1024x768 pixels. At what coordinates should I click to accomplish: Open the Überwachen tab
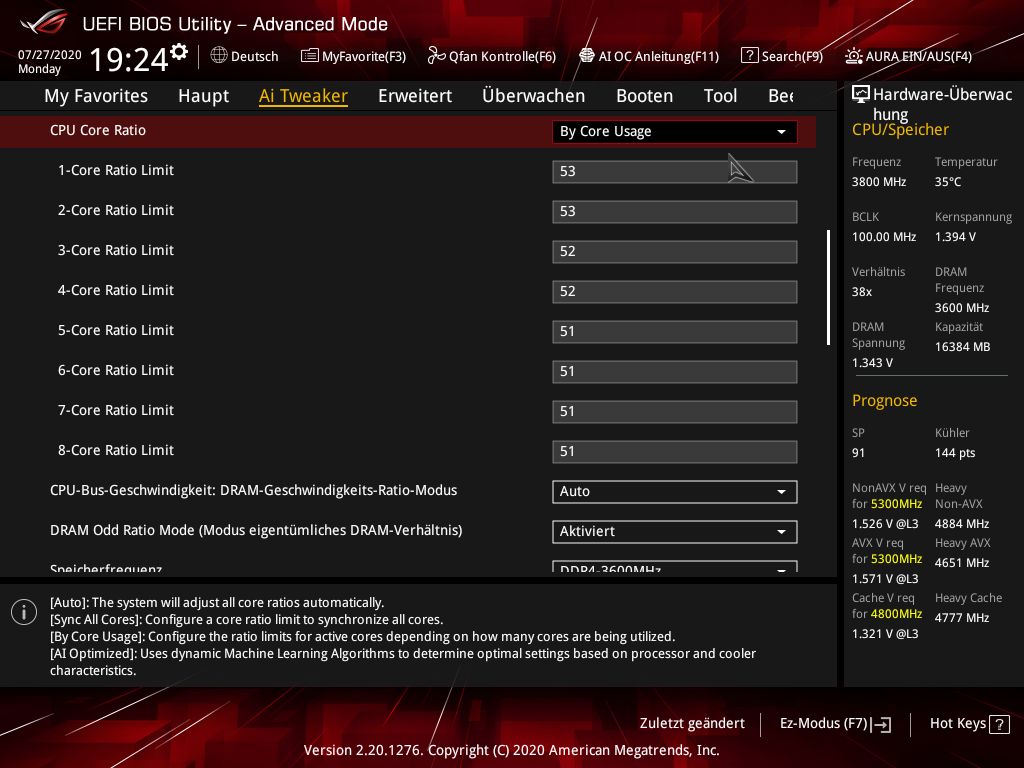coord(534,96)
